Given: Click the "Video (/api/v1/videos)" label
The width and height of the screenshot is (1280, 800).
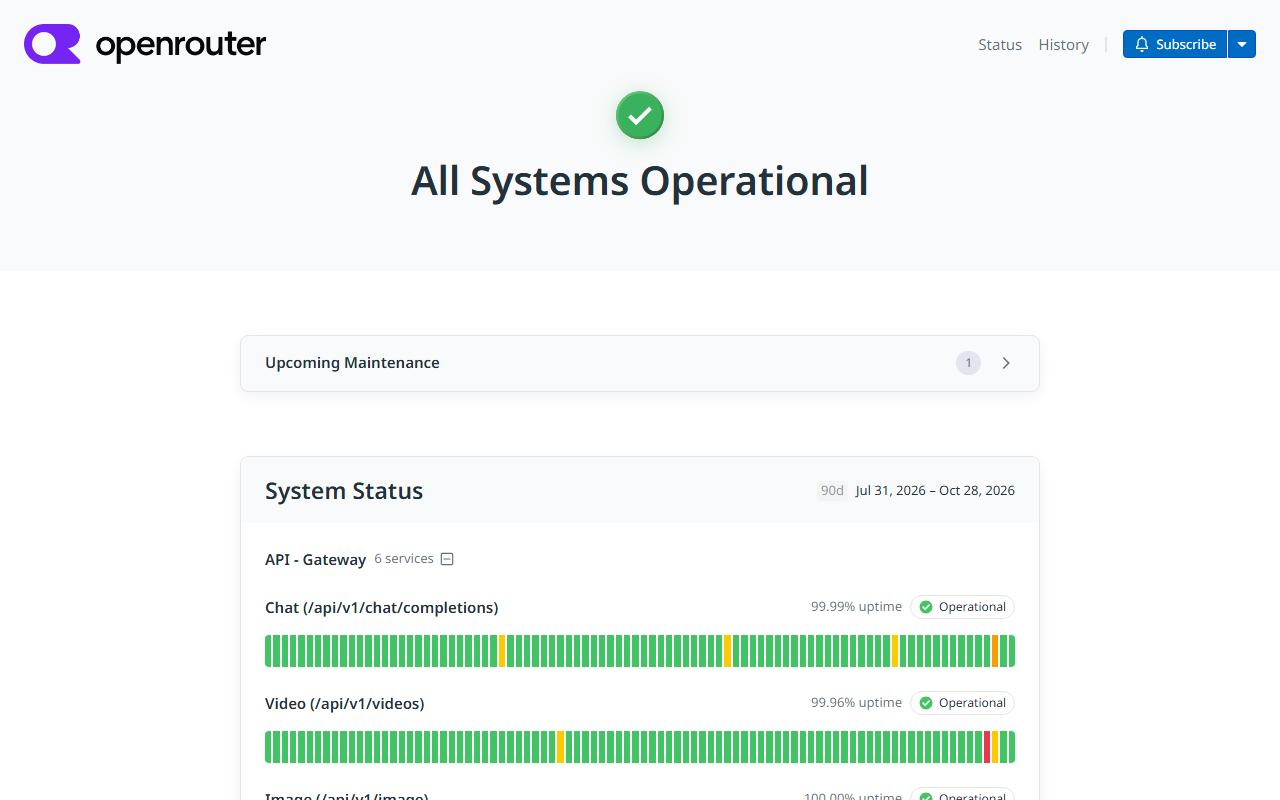Looking at the screenshot, I should point(344,704).
